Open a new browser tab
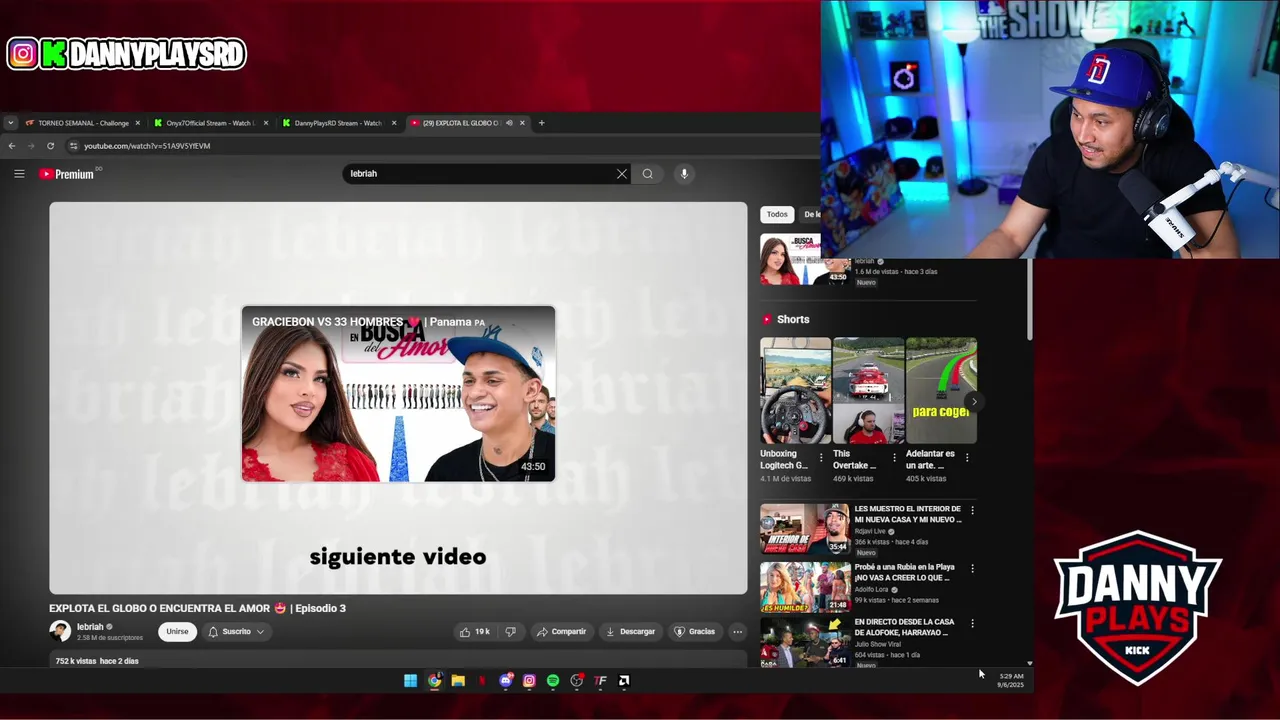Image resolution: width=1280 pixels, height=720 pixels. coord(541,123)
